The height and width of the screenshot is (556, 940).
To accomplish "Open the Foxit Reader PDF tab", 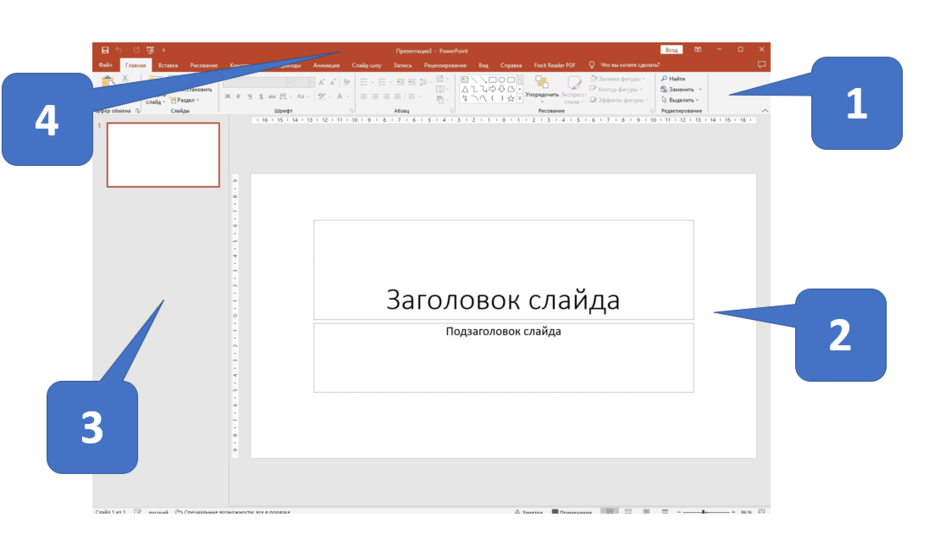I will [x=555, y=65].
